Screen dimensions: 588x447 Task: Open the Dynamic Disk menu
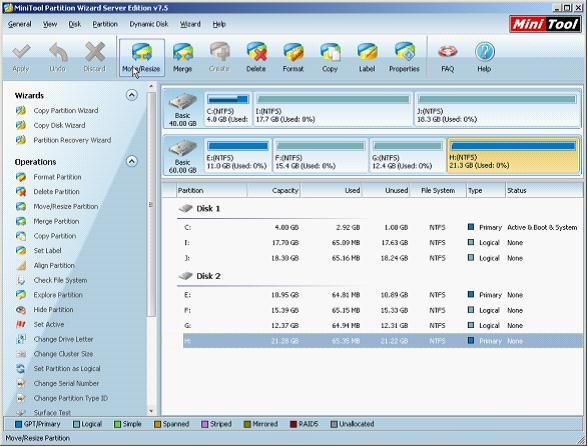point(149,24)
